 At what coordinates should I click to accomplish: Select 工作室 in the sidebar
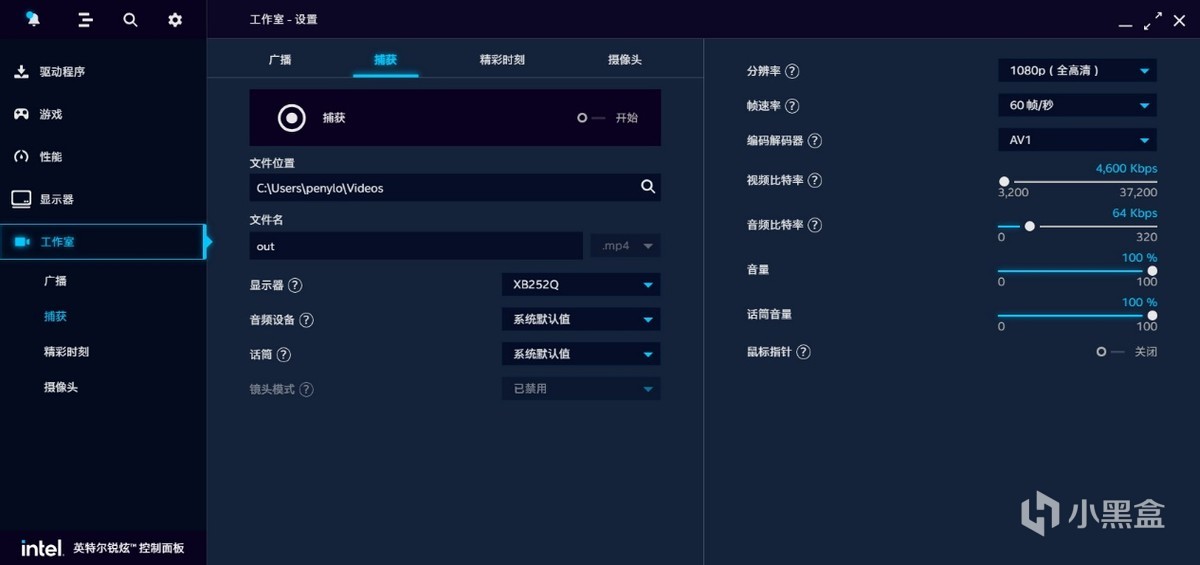pyautogui.click(x=103, y=242)
